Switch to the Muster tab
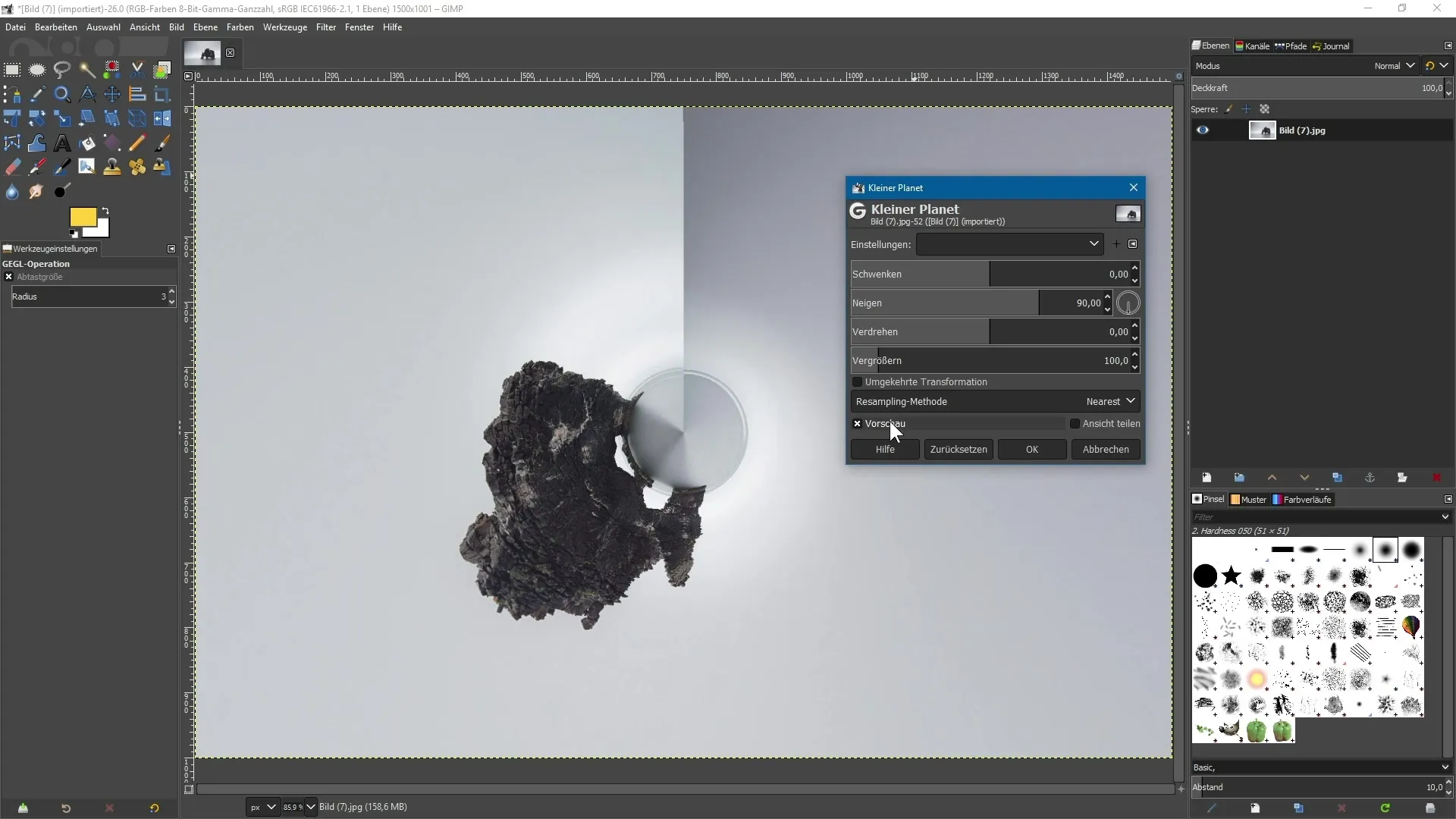Image resolution: width=1456 pixels, height=819 pixels. click(1248, 500)
